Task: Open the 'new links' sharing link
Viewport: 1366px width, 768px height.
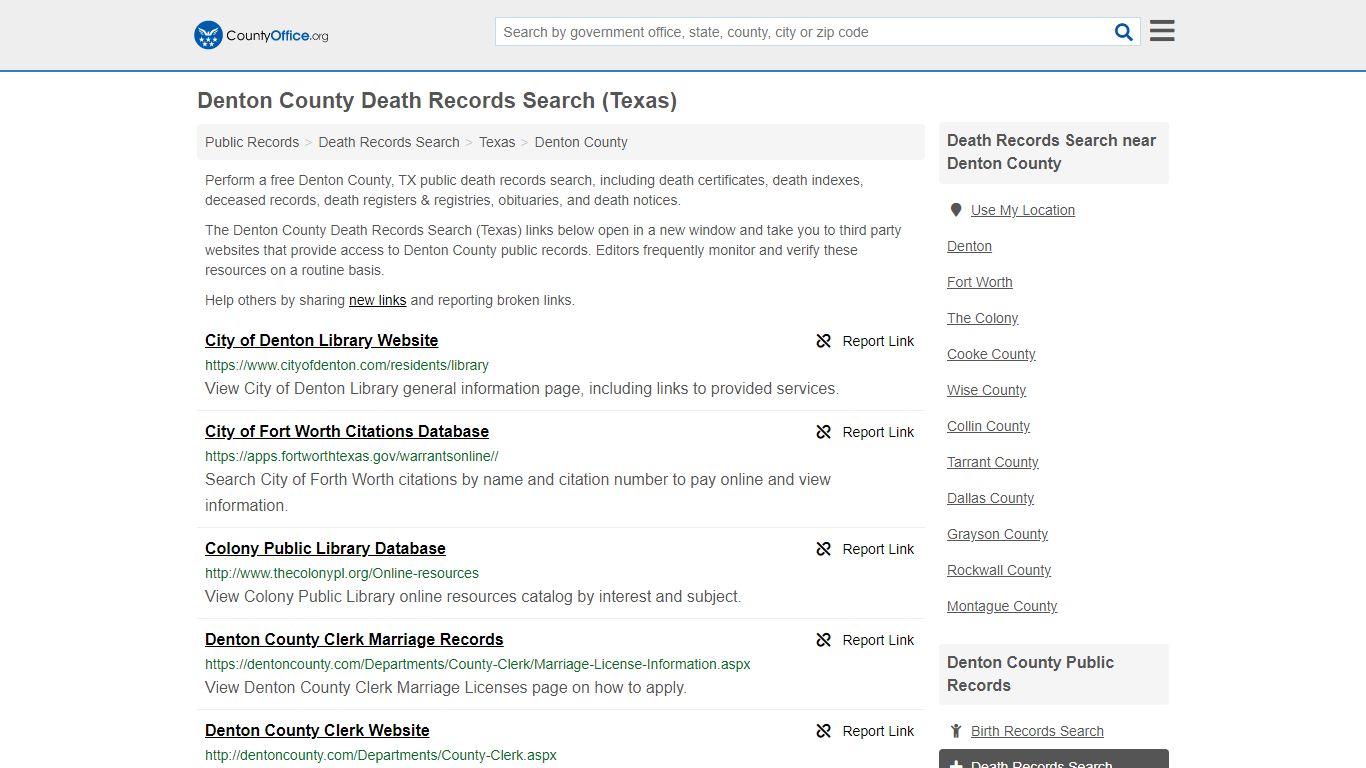Action: point(378,300)
